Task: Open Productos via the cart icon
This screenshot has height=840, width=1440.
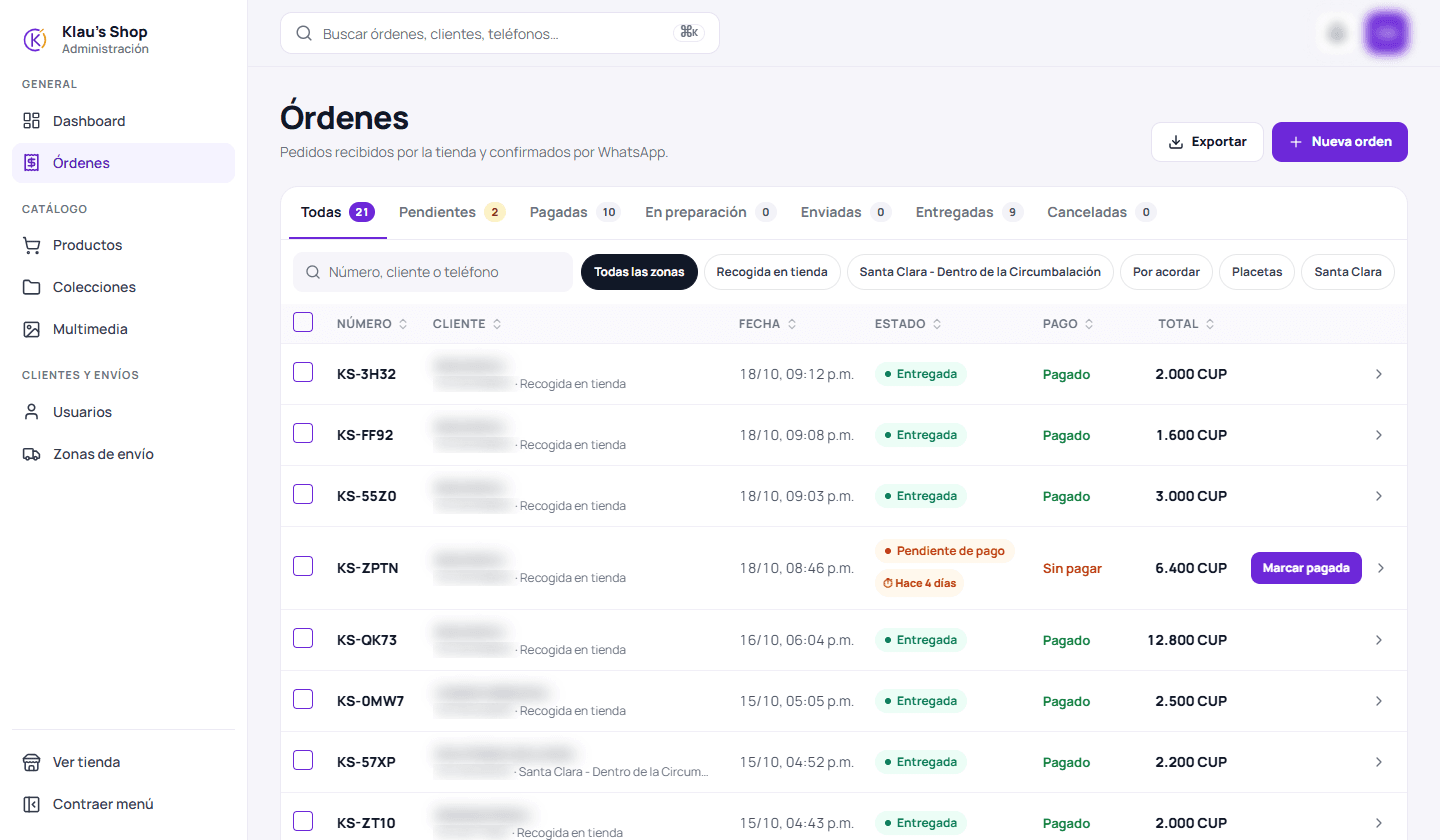Action: click(32, 245)
